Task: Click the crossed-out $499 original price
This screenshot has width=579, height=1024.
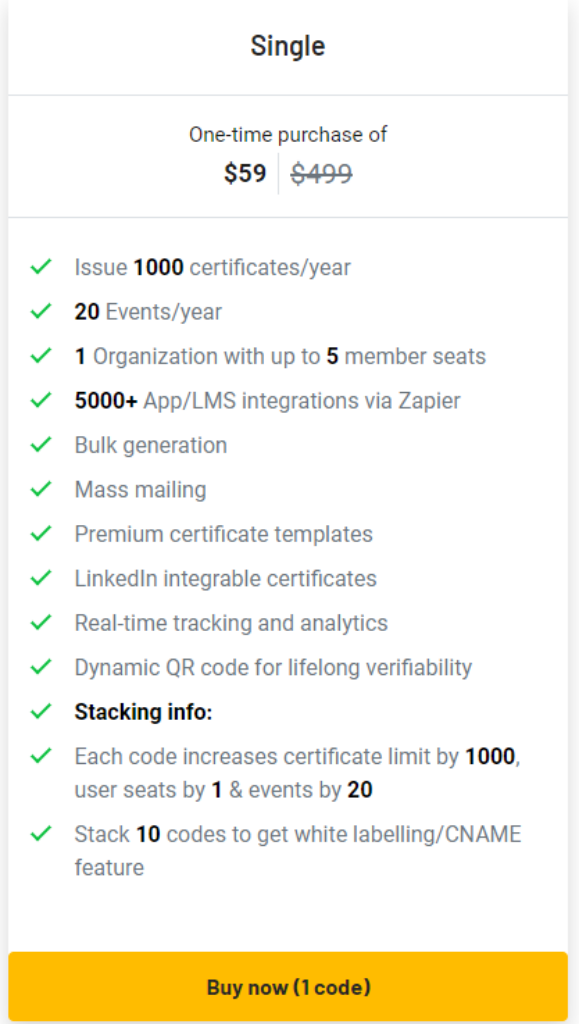Action: (x=322, y=174)
